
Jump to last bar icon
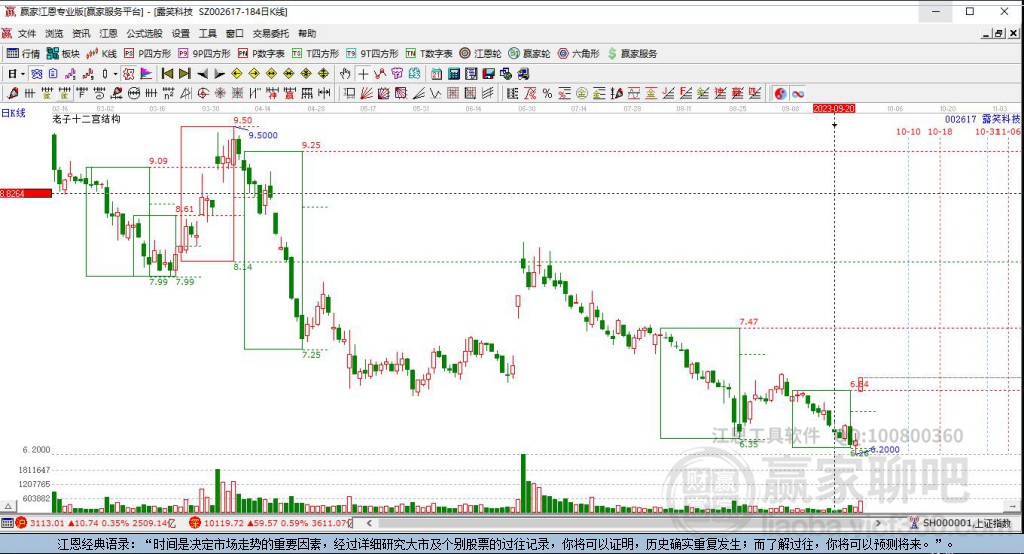185,74
